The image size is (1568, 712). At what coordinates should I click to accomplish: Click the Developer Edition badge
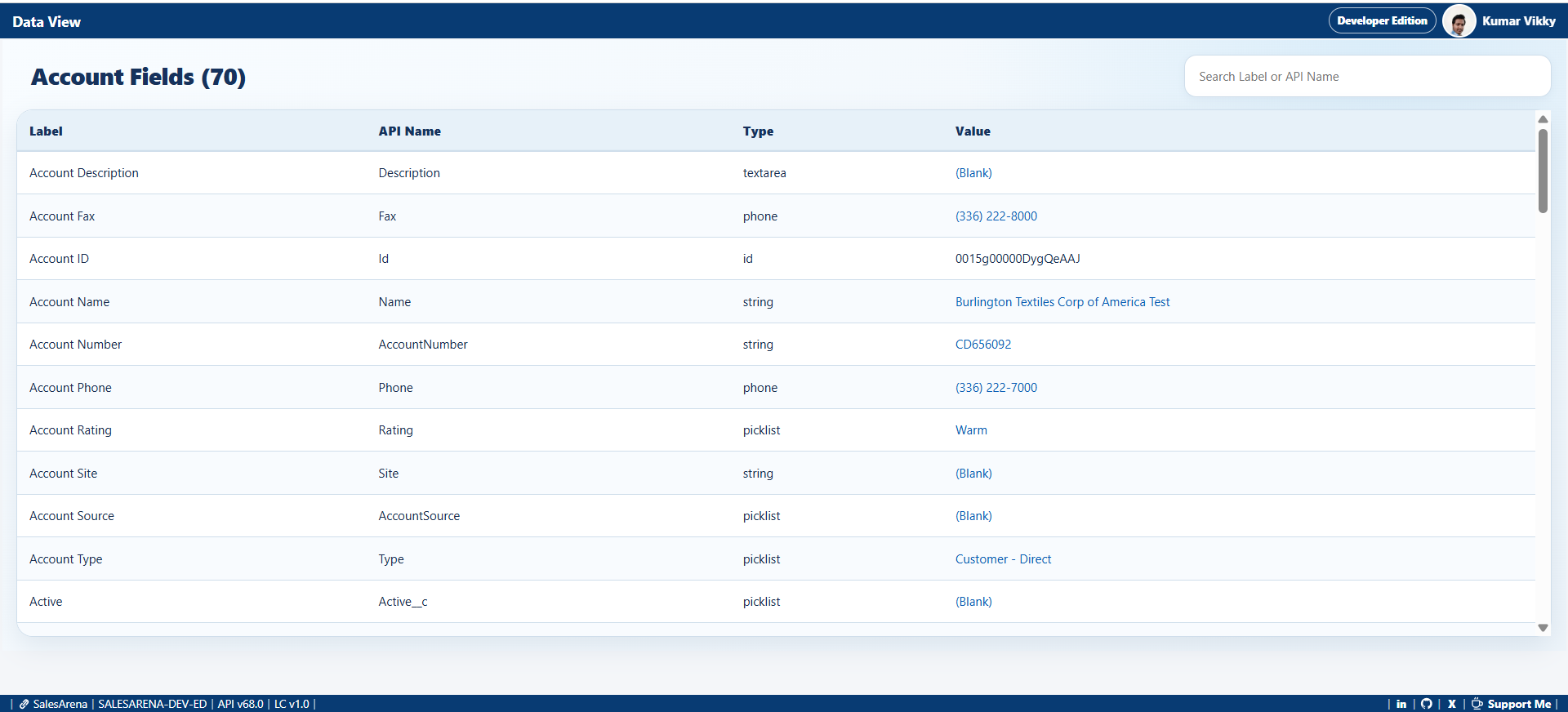pos(1382,21)
